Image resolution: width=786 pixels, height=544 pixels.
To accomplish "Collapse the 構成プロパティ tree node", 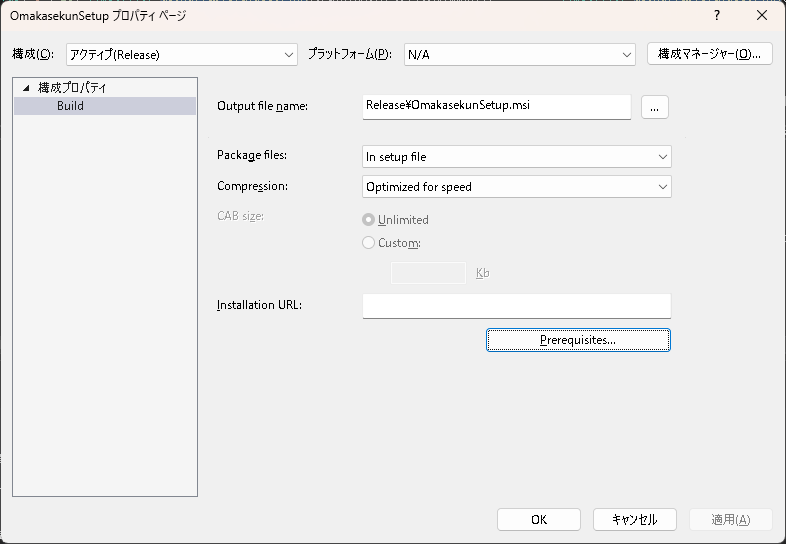I will 26,88.
